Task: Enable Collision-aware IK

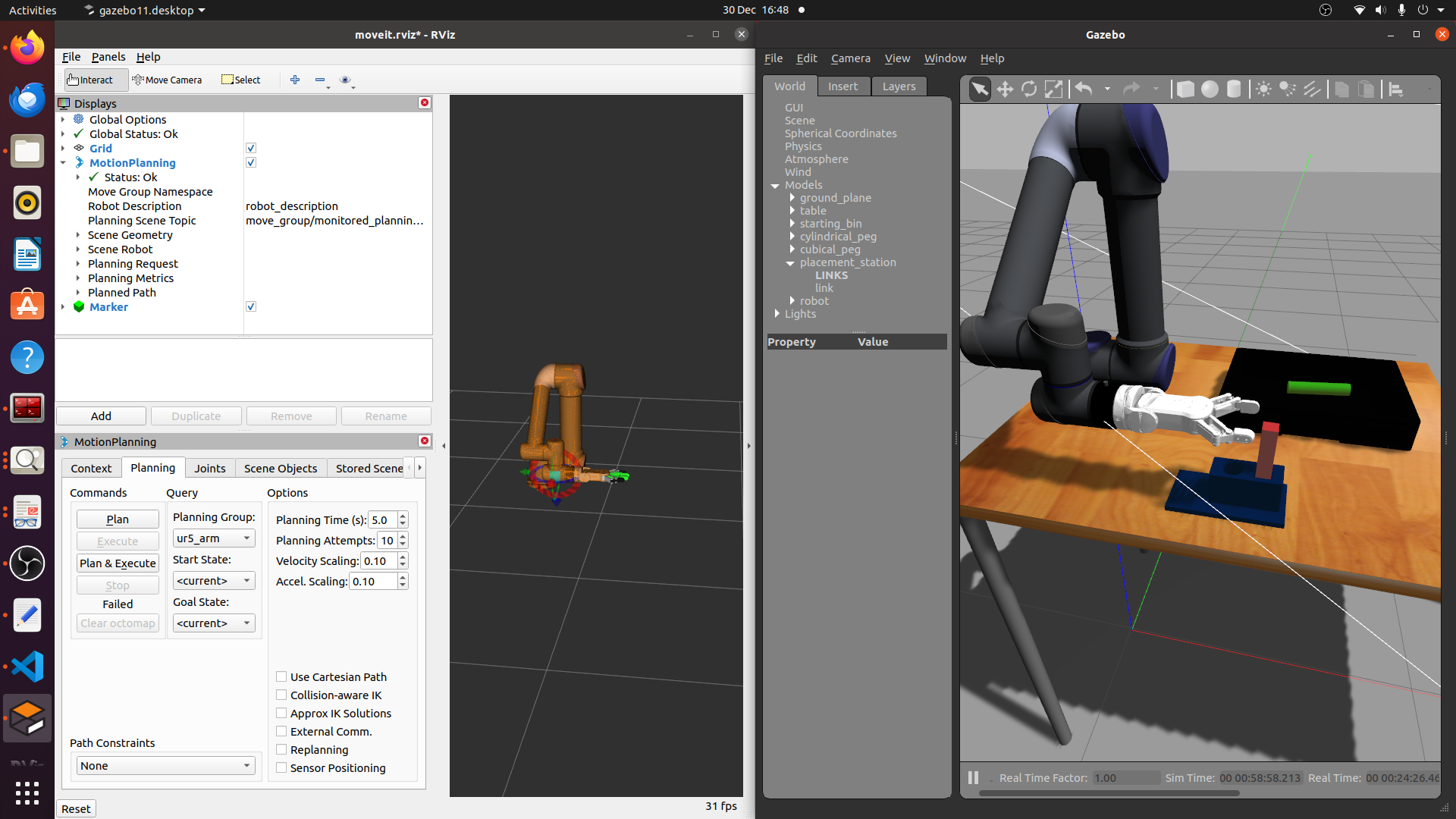Action: (281, 695)
